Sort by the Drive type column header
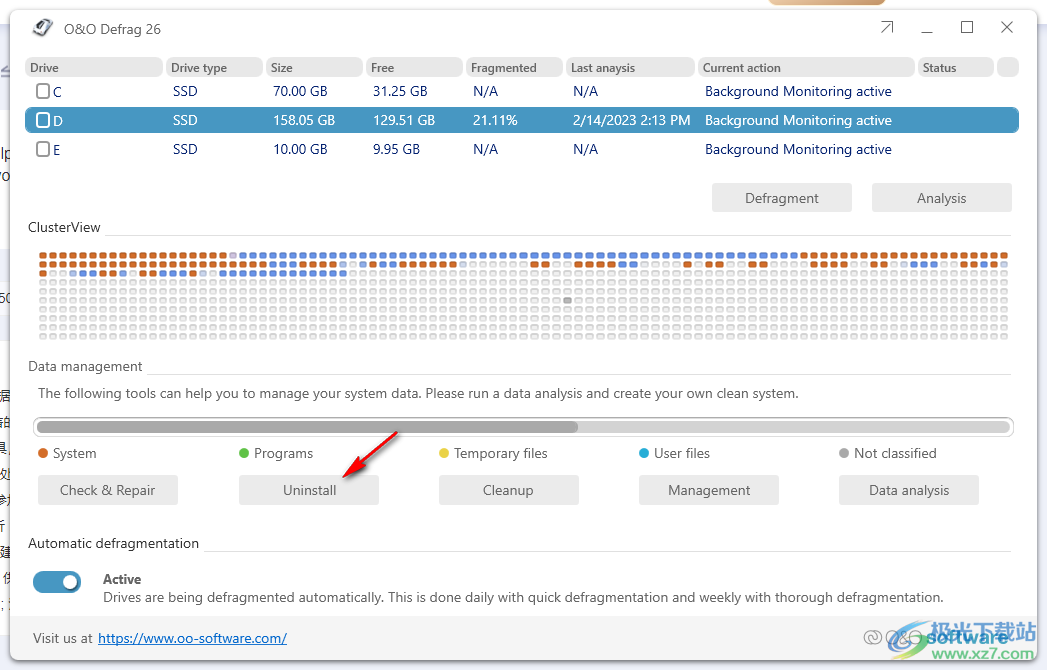 tap(214, 67)
